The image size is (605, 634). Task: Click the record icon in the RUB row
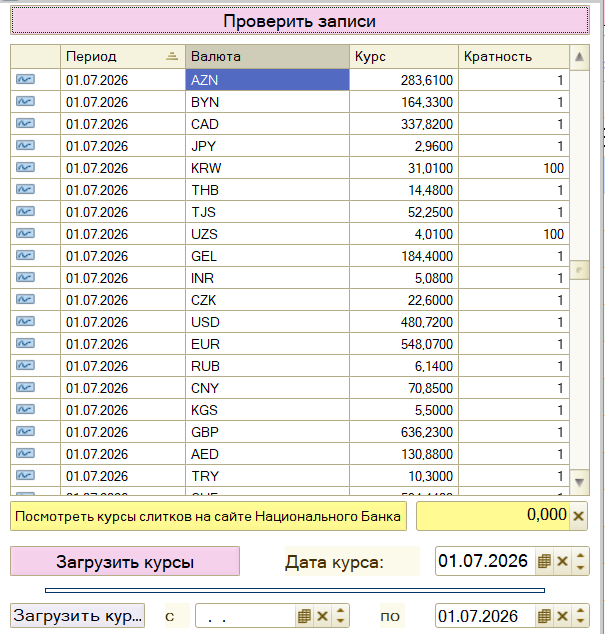pyautogui.click(x=25, y=365)
